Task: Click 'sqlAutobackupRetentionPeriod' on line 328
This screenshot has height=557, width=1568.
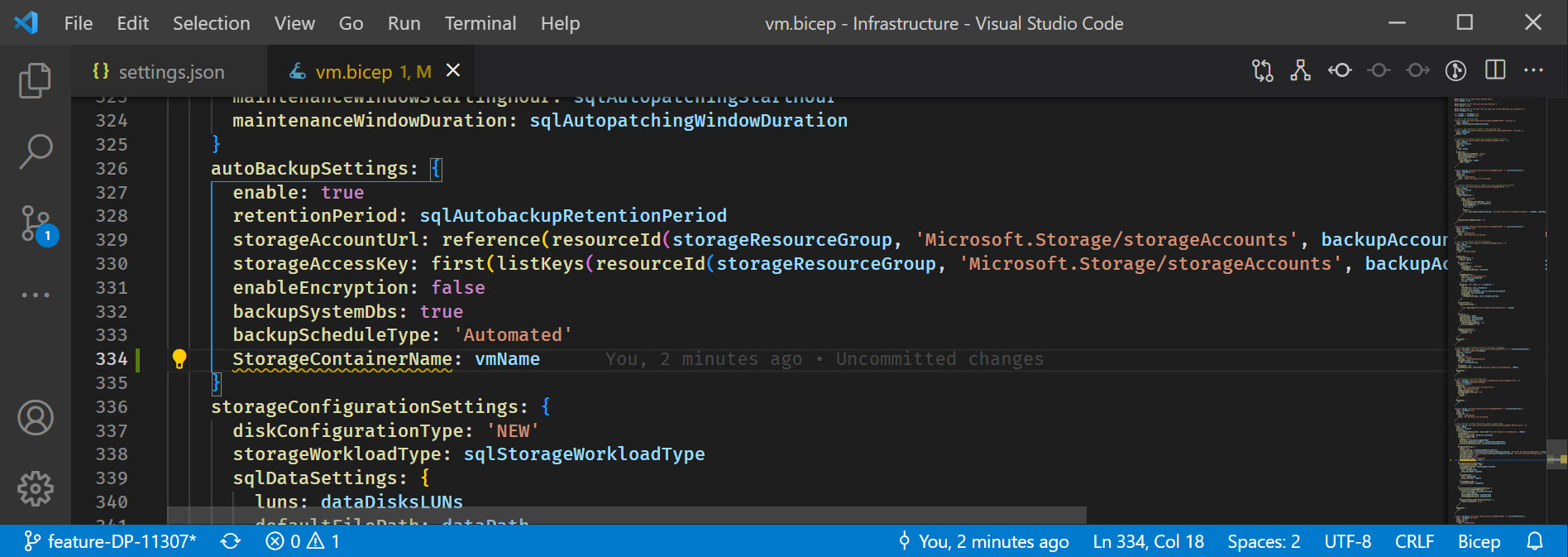Action: coord(573,216)
